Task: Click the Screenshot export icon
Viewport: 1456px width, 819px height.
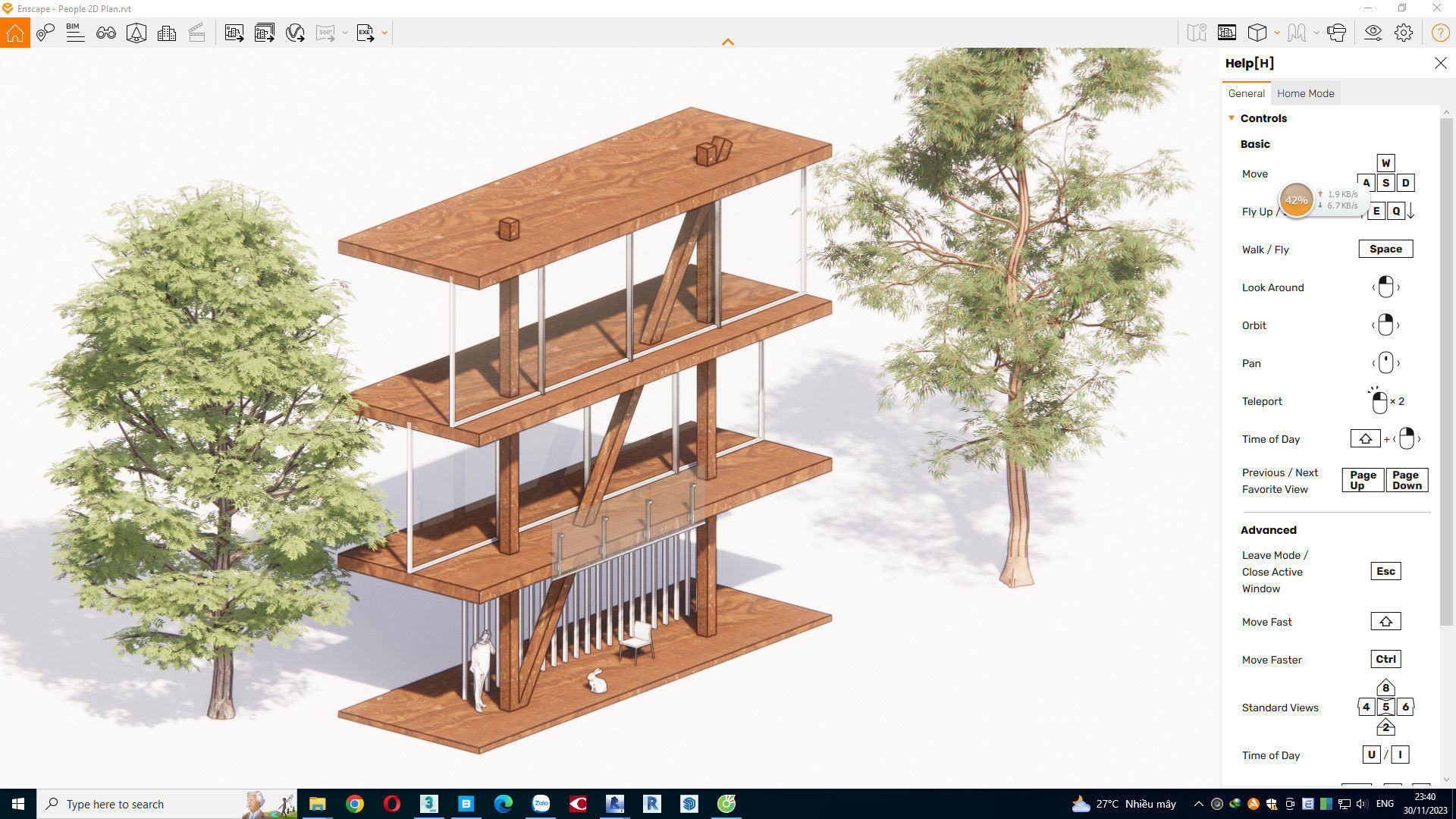Action: coord(234,33)
